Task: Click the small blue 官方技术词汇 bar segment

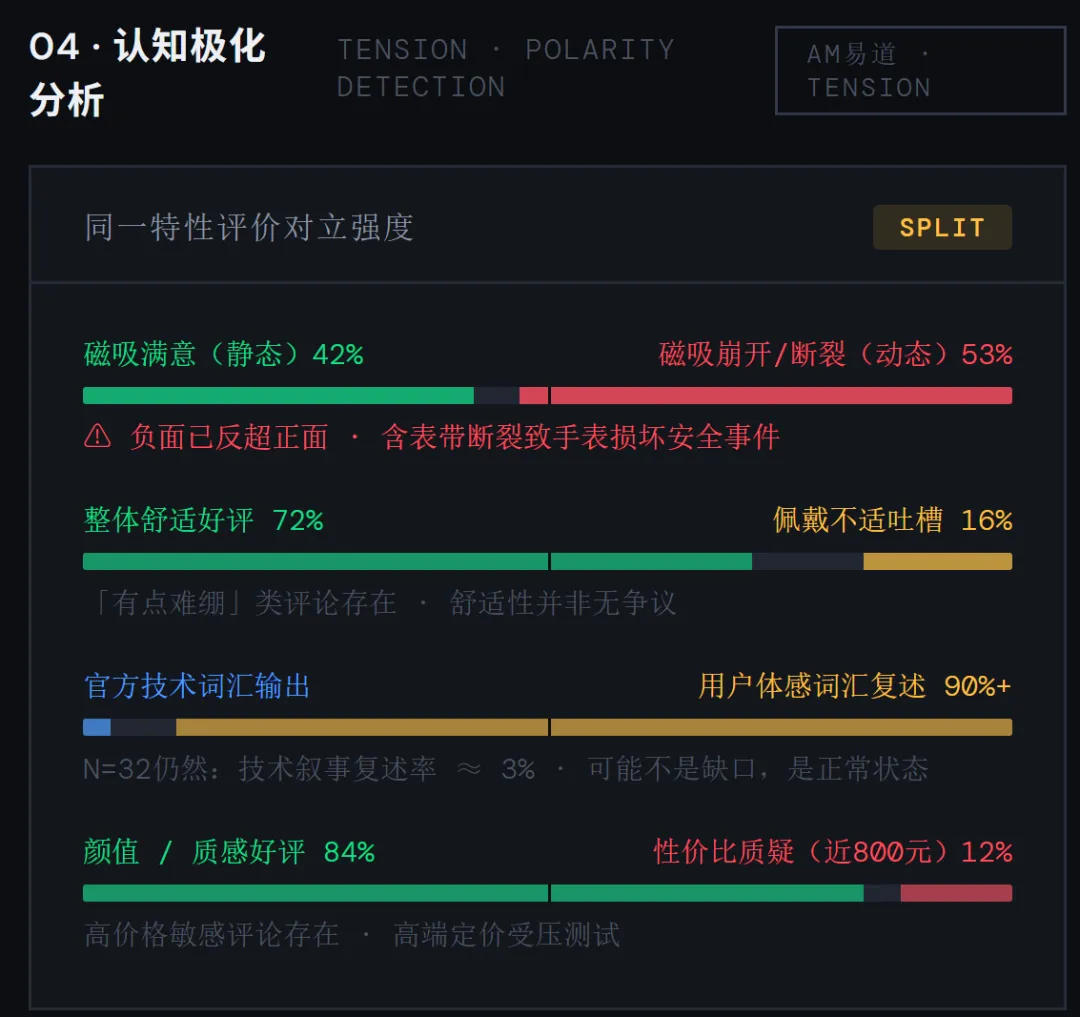Action: (96, 727)
